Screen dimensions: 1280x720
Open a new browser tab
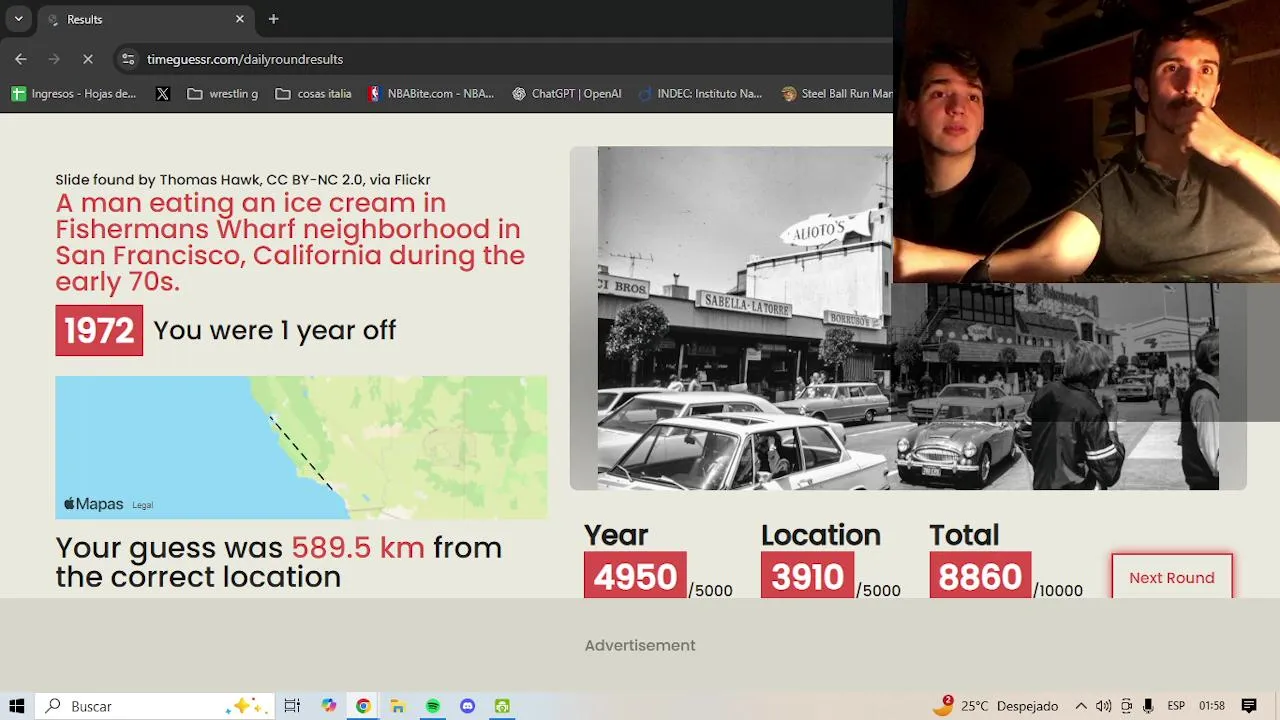[x=273, y=19]
